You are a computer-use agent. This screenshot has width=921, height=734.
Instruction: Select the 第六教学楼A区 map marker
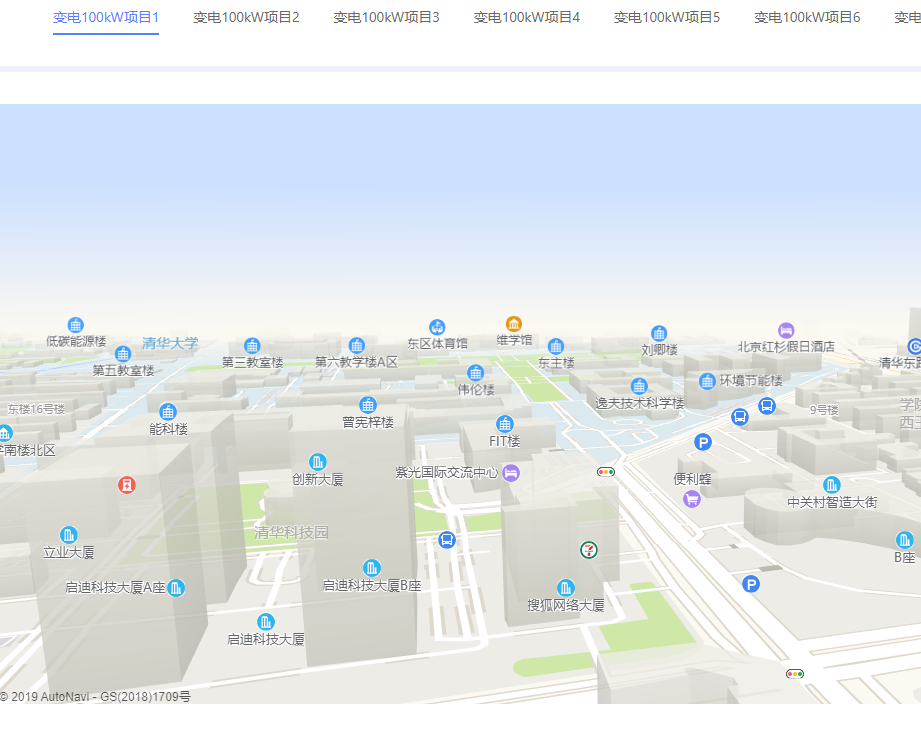tap(357, 345)
